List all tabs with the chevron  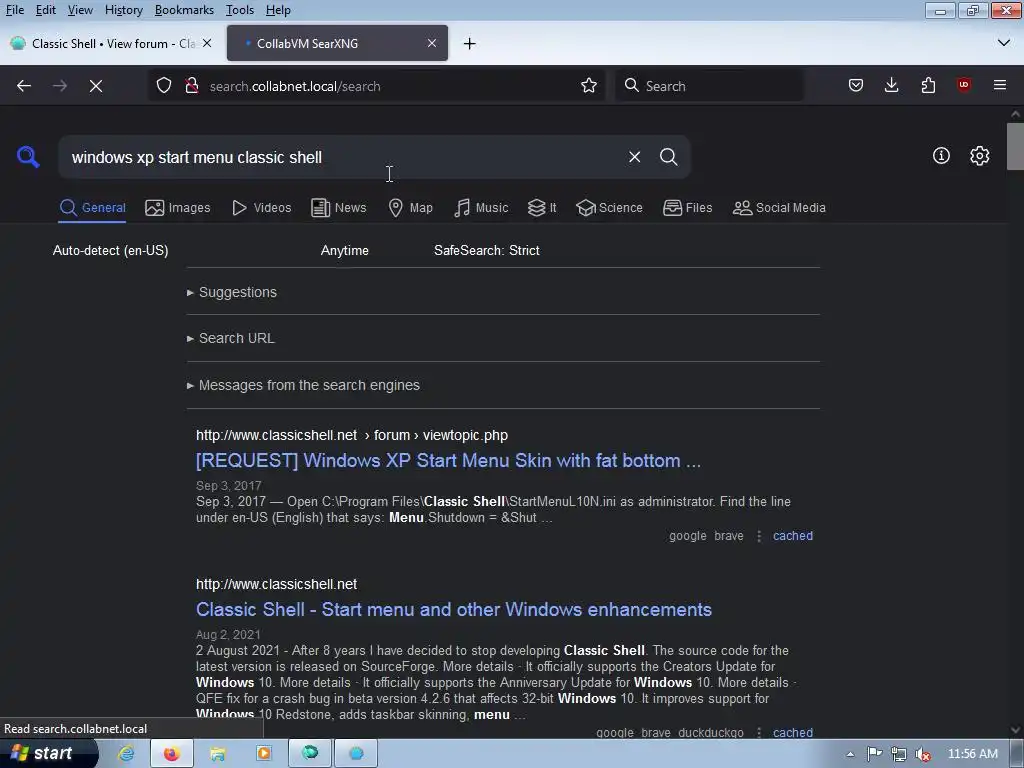point(1004,43)
